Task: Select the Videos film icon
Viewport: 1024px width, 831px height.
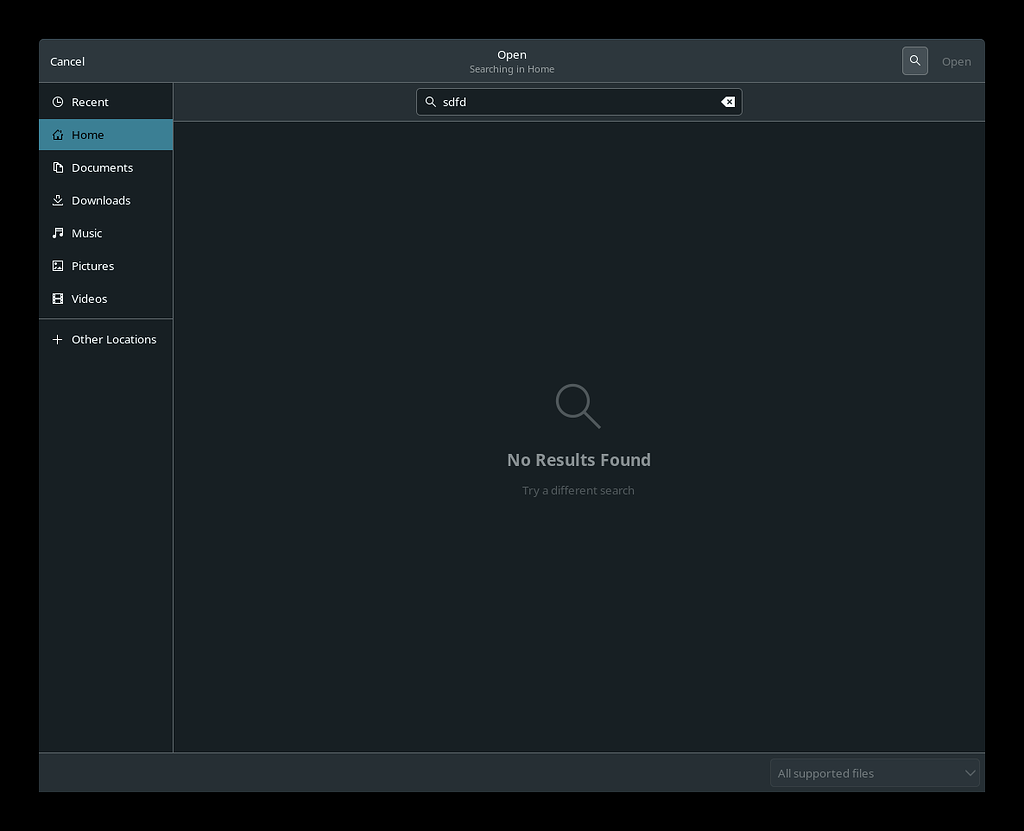Action: [58, 298]
